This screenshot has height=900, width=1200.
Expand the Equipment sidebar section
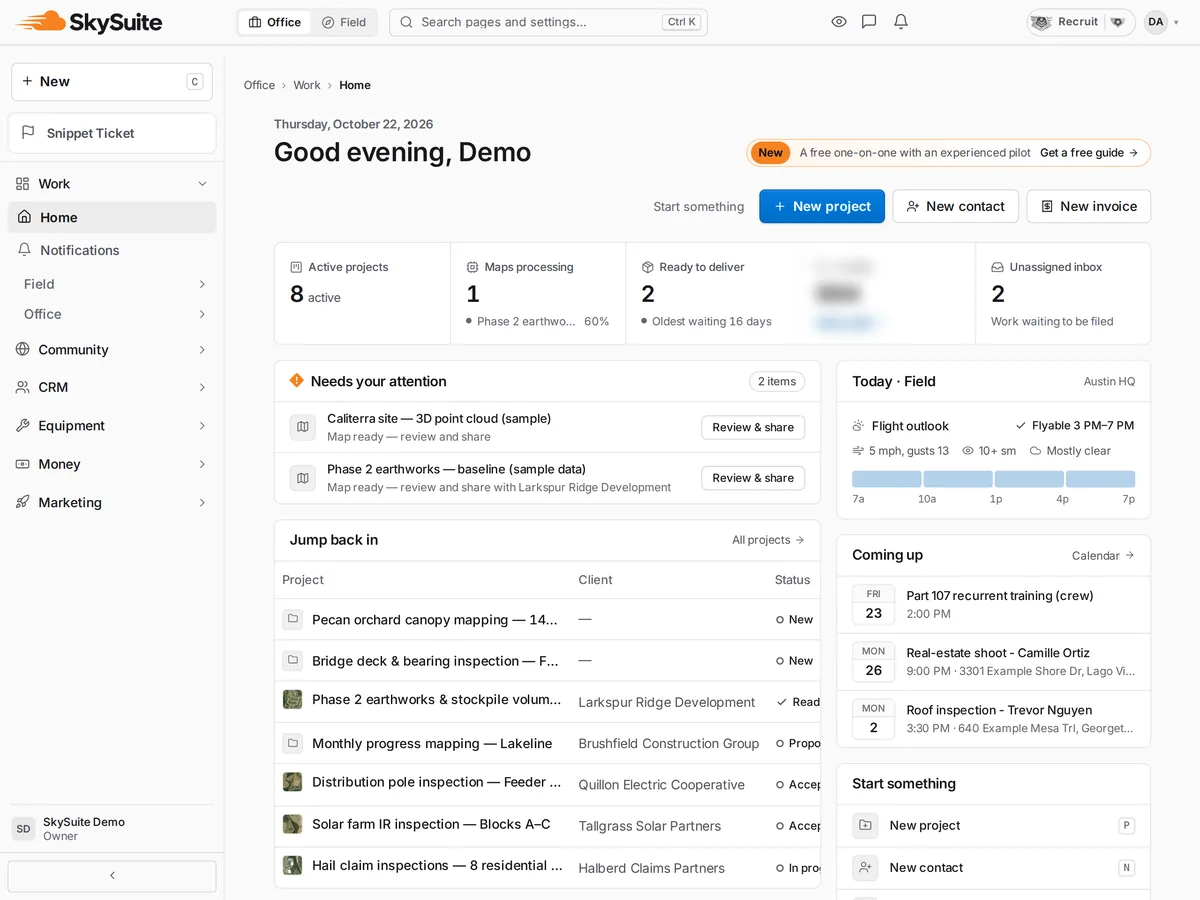(112, 425)
